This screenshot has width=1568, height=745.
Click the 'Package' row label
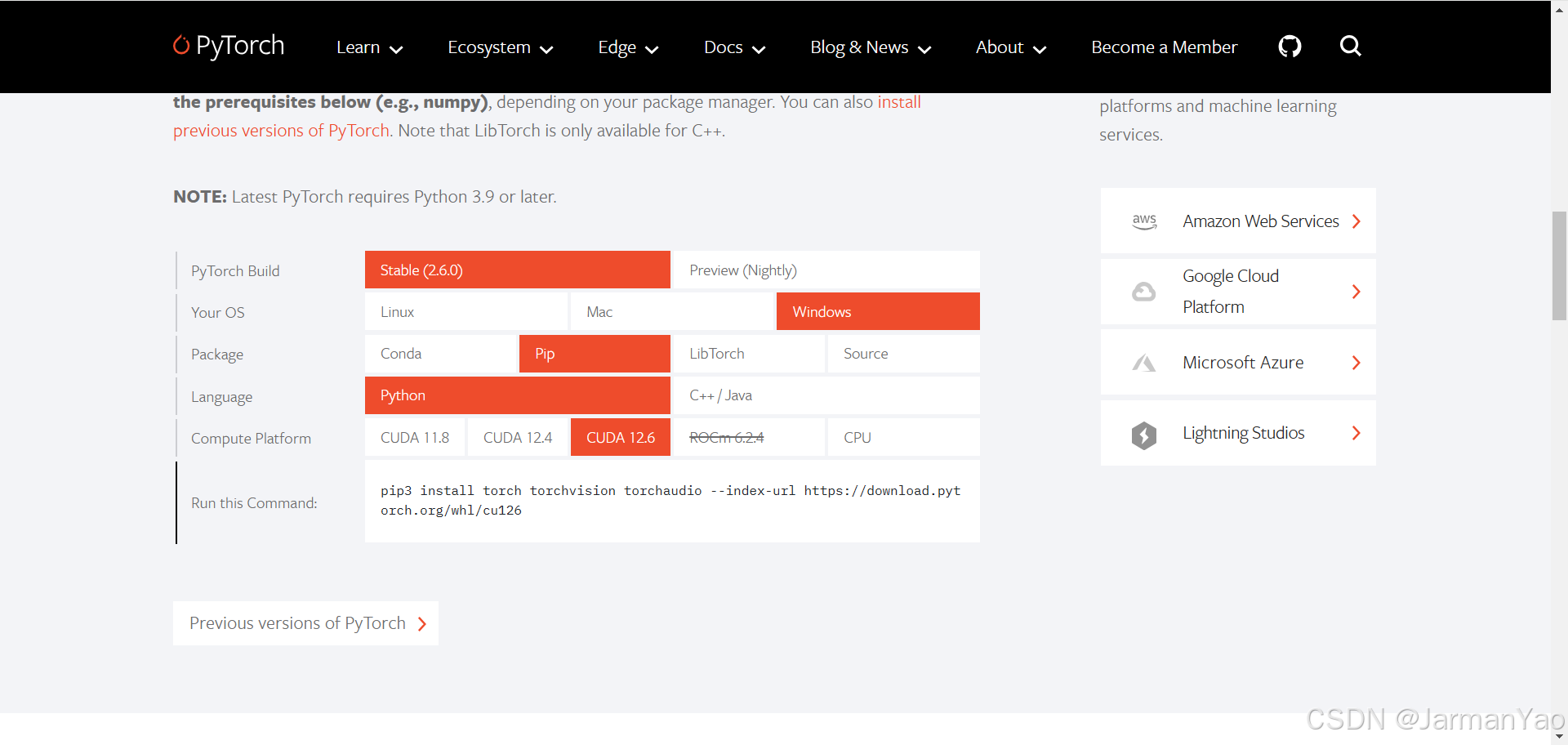[x=217, y=355]
